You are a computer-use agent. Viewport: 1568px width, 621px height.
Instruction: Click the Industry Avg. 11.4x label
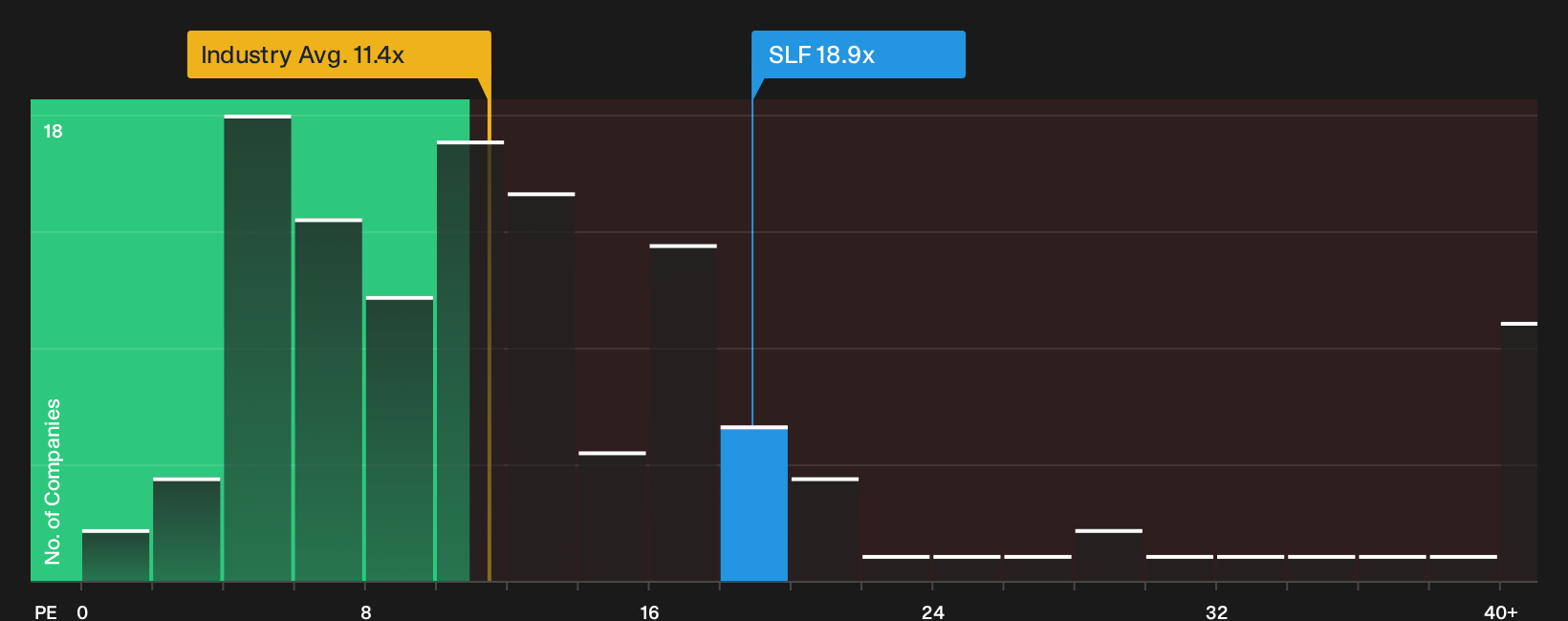tap(338, 54)
